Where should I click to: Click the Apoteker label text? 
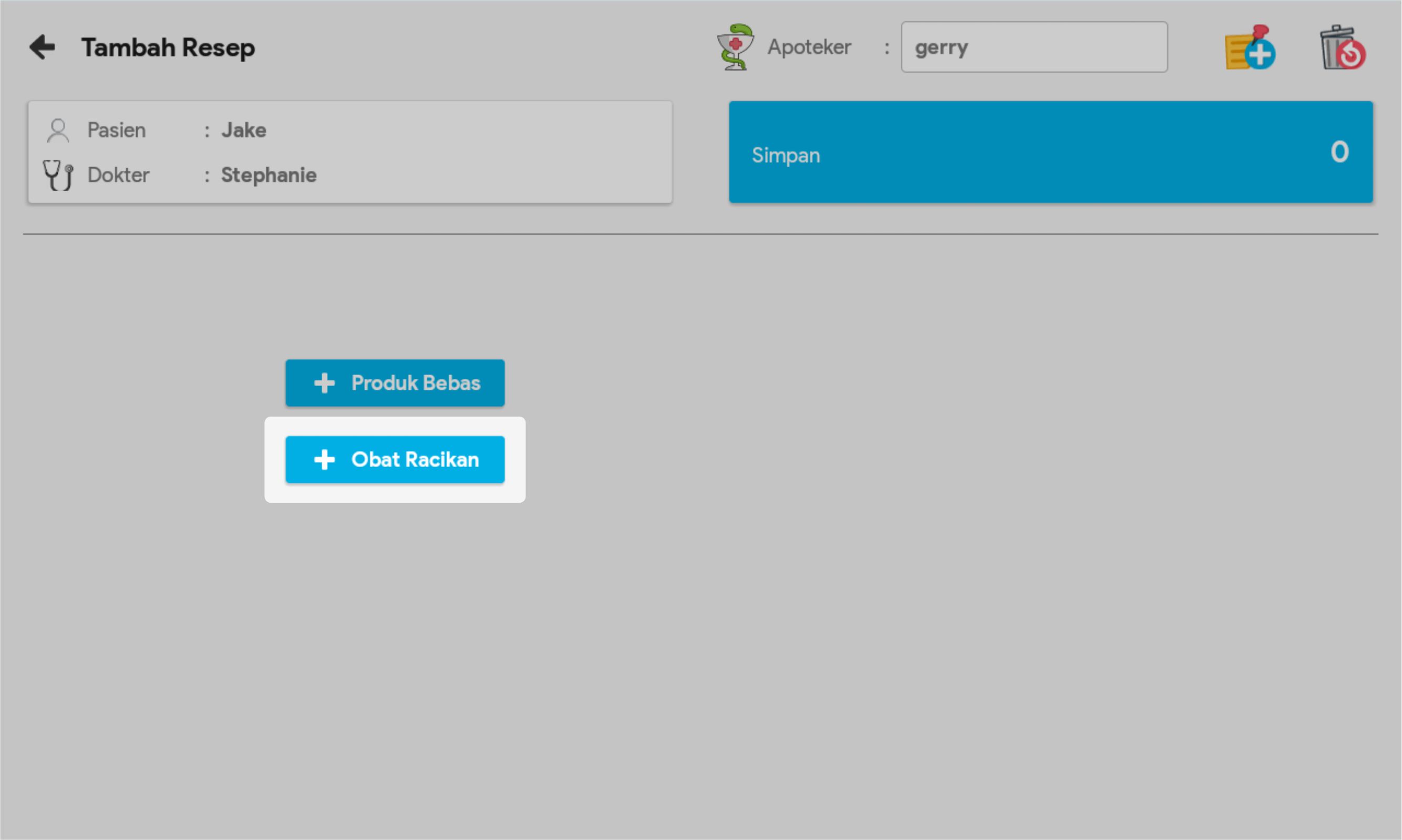[809, 47]
